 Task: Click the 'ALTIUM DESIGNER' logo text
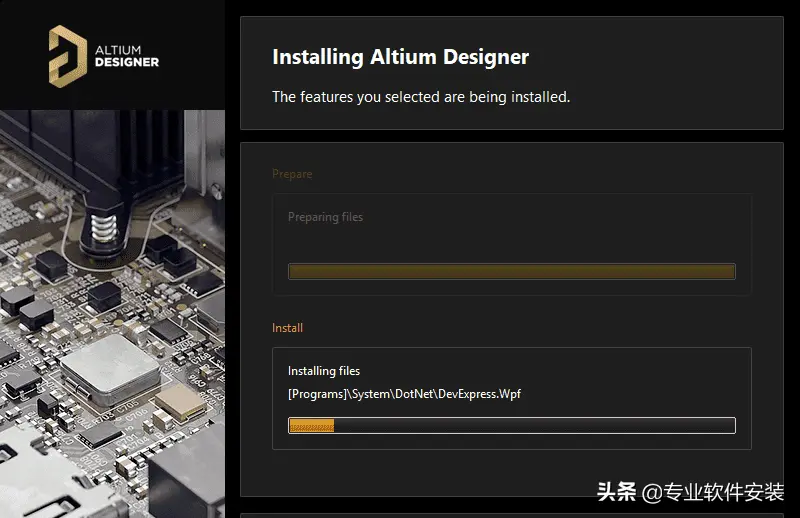pyautogui.click(x=127, y=56)
